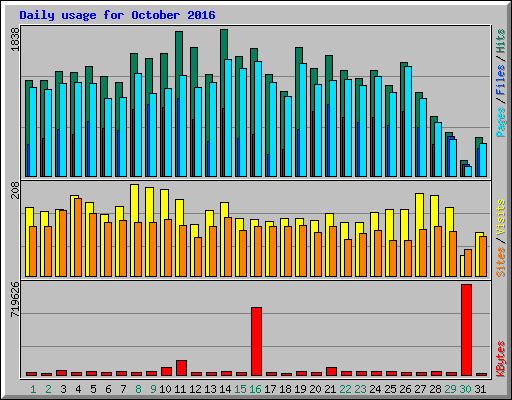Select the tall red KBytes bar for day 30
Image resolution: width=512 pixels, height=400 pixels.
[x=466, y=330]
